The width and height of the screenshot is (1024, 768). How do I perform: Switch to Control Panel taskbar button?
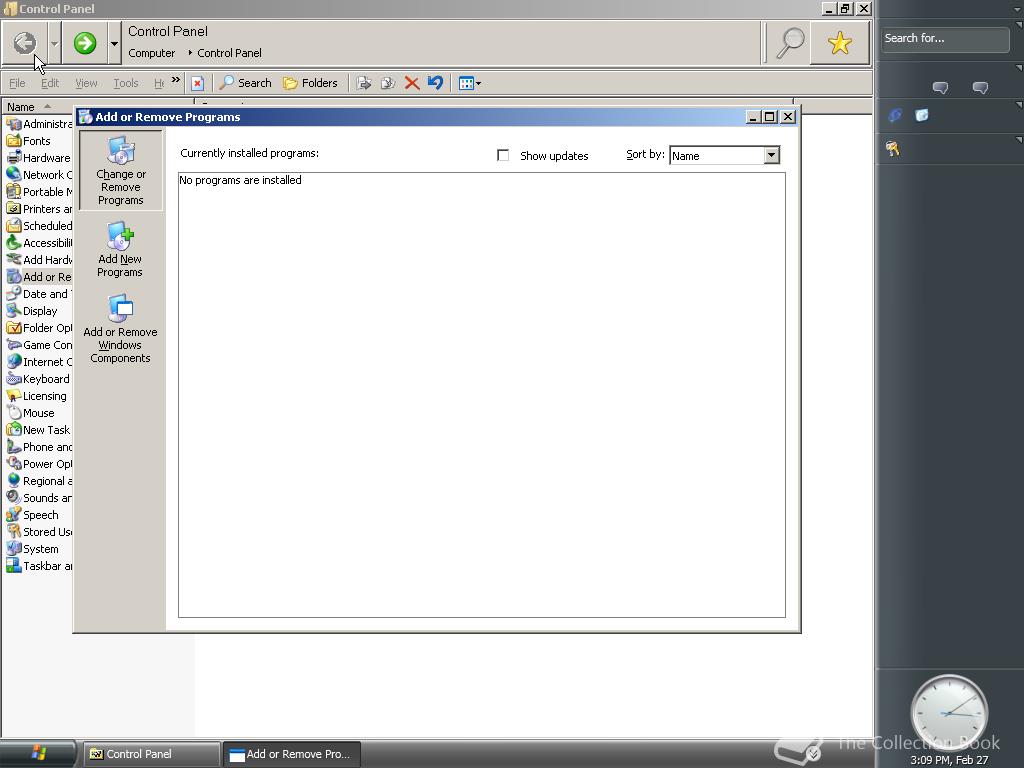point(150,754)
